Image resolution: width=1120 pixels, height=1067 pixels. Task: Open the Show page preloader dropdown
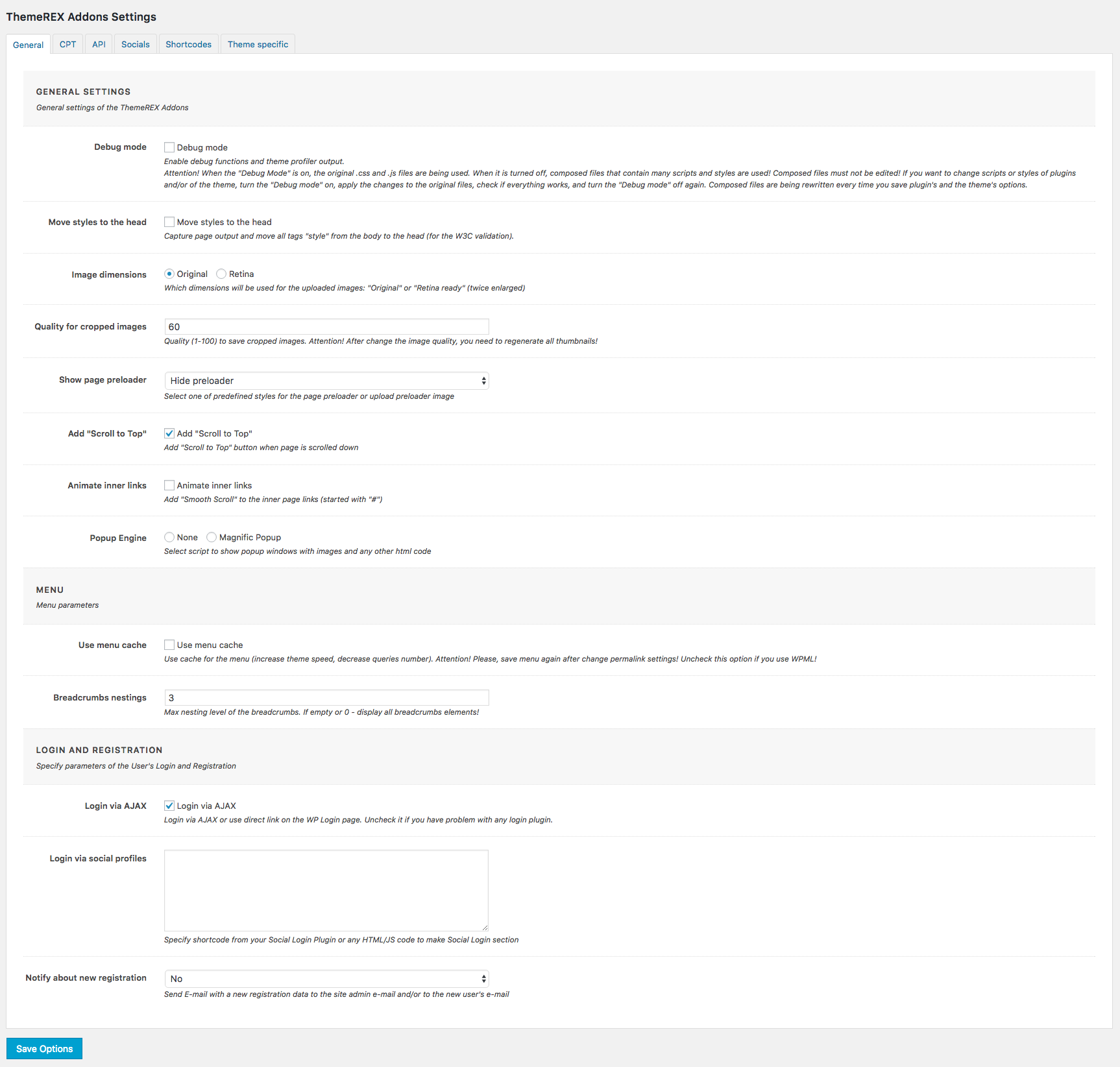(326, 381)
